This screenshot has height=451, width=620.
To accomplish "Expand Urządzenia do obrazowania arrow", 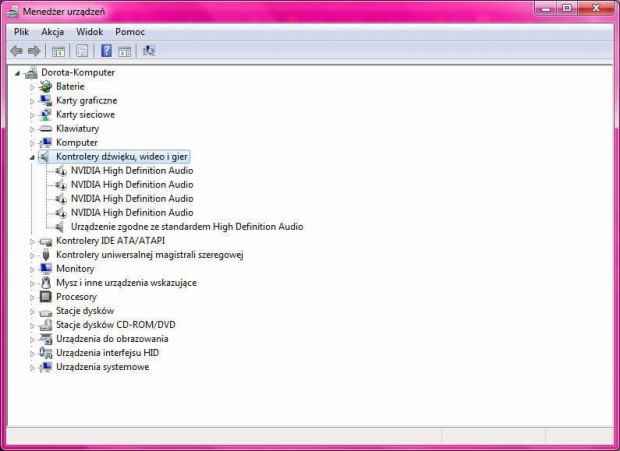I will click(x=32, y=340).
